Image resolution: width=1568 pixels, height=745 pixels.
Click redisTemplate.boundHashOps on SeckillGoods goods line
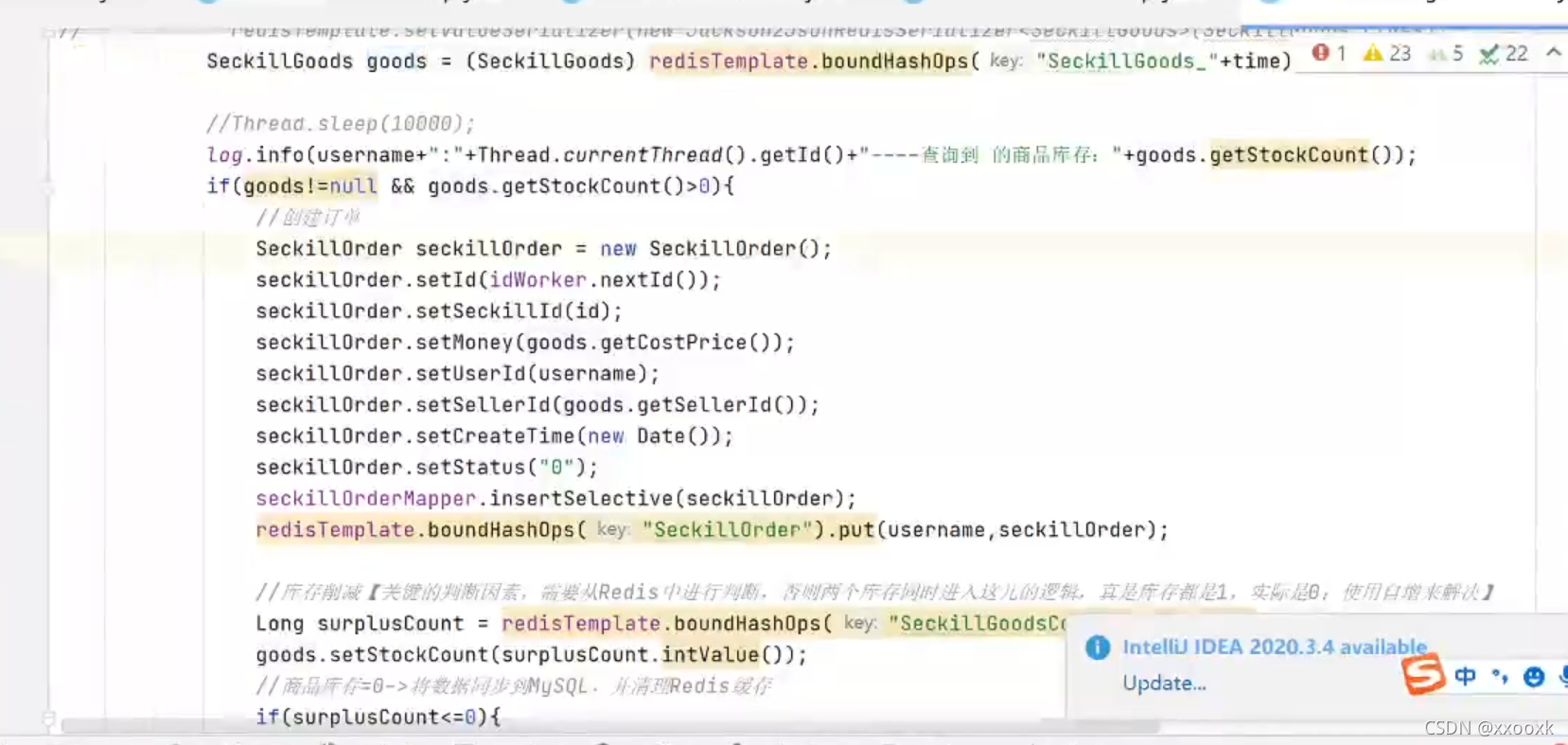809,62
